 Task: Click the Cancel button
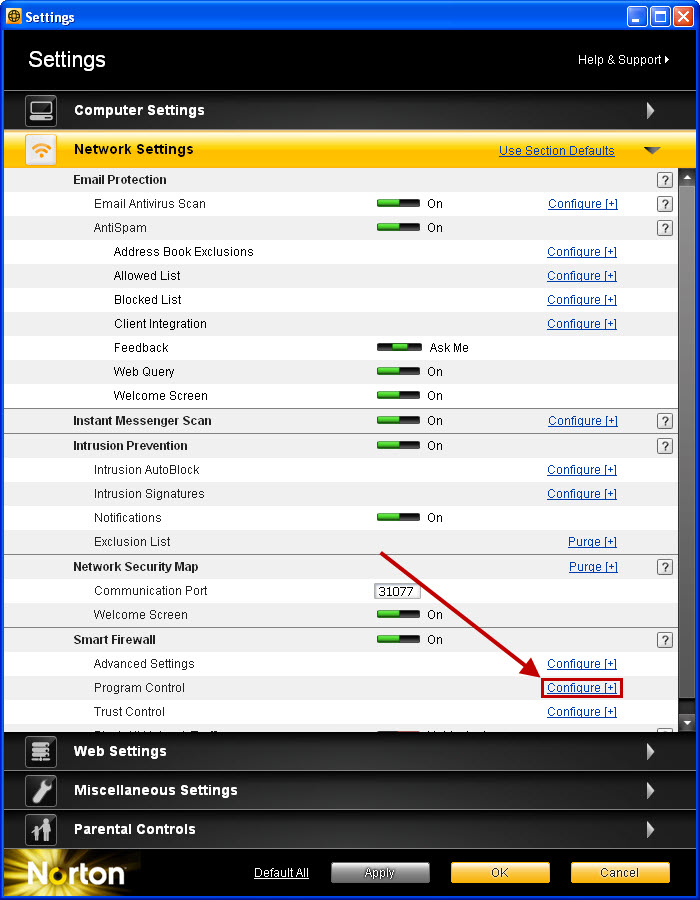[x=620, y=873]
